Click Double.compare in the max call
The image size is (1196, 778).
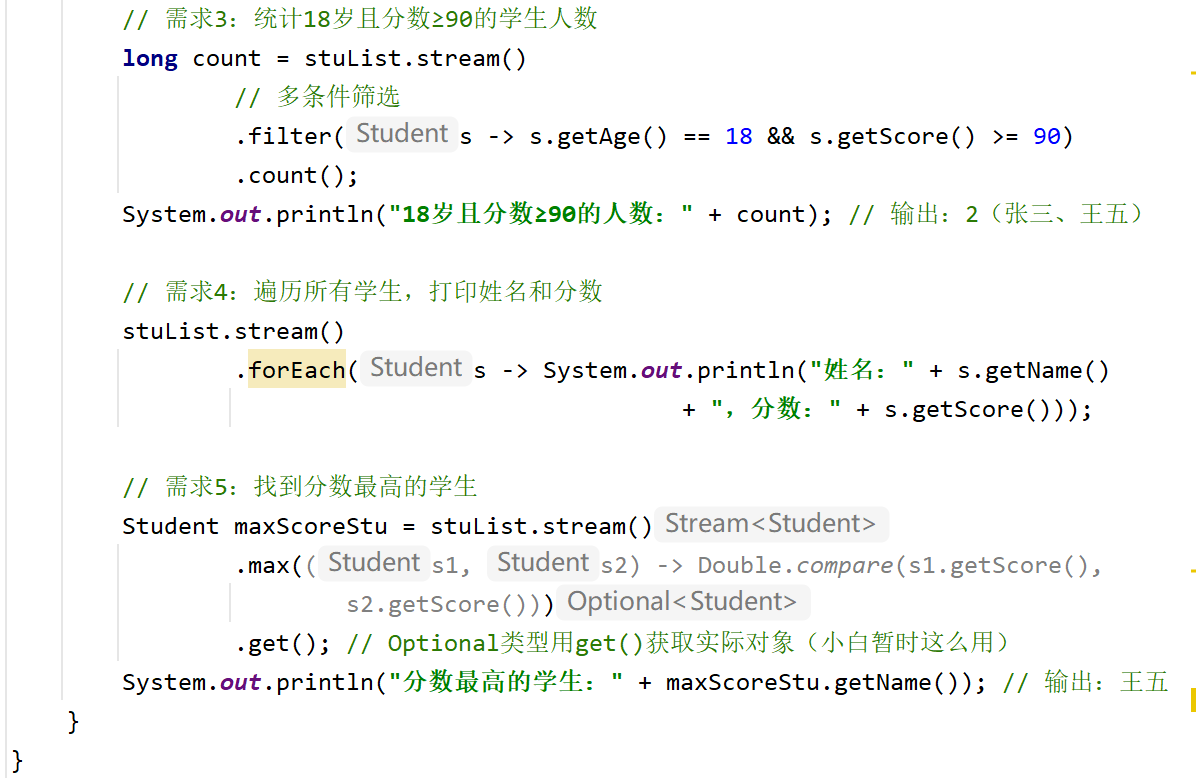coord(795,565)
